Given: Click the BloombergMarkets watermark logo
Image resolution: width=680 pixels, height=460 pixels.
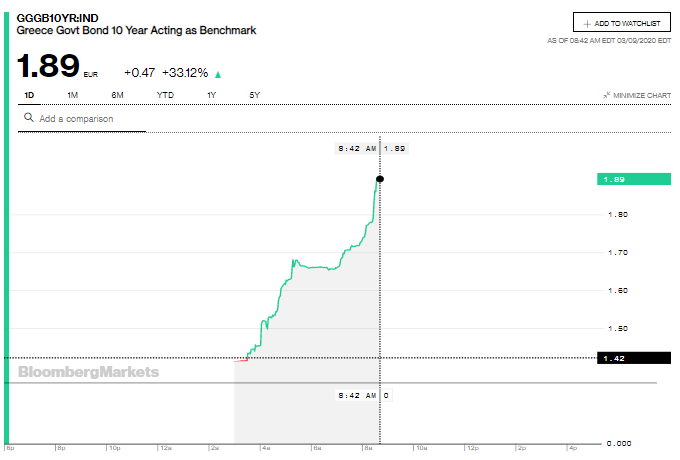Looking at the screenshot, I should (88, 372).
